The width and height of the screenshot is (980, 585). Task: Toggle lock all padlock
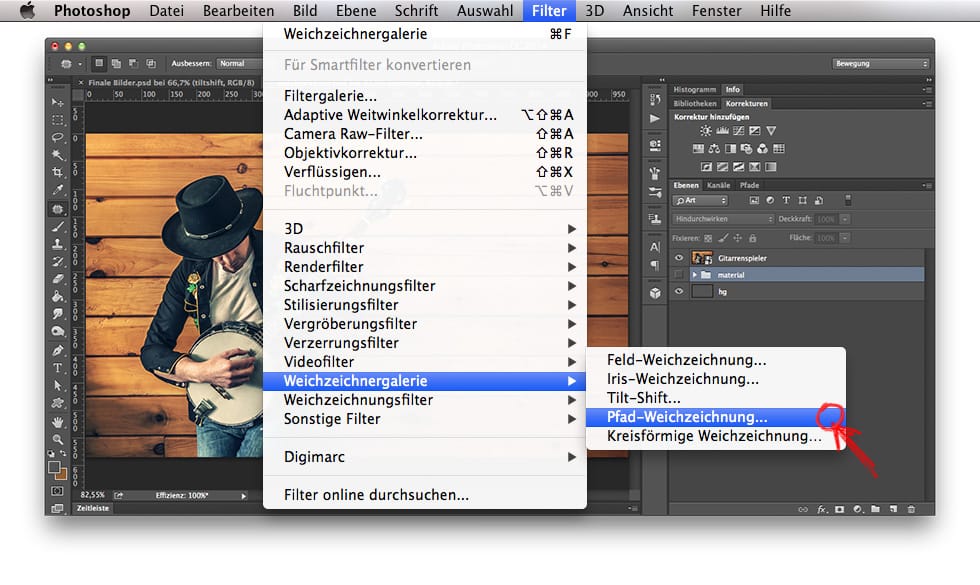[752, 238]
